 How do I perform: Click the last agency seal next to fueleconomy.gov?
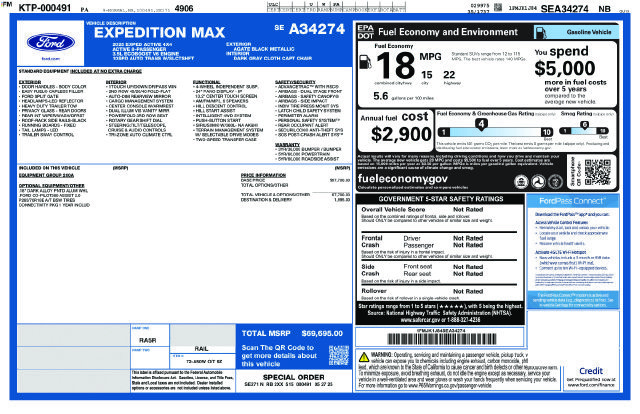click(555, 181)
